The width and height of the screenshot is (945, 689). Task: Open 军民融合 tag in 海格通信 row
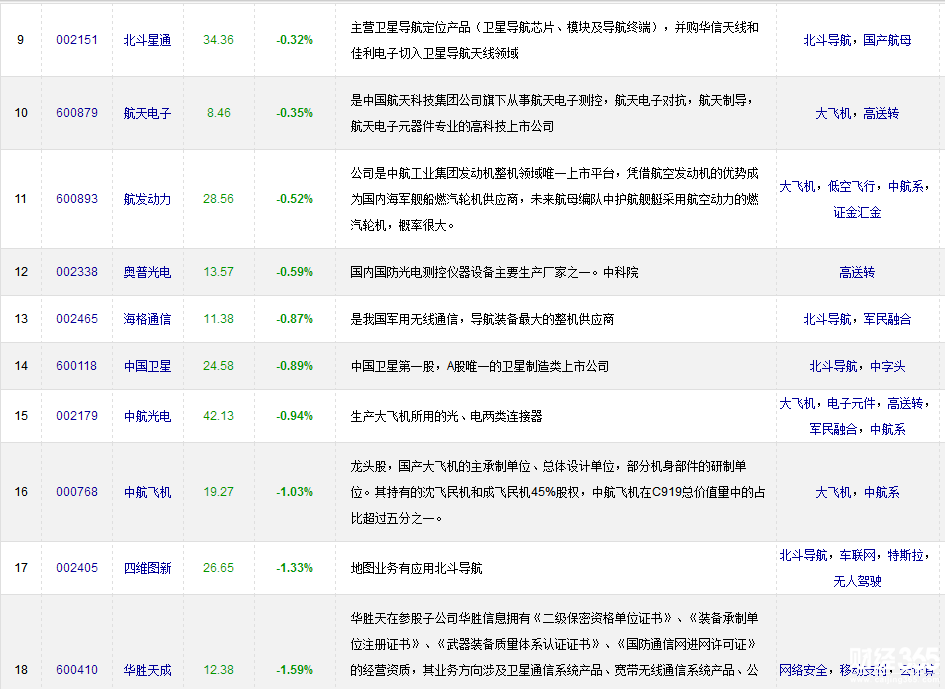(x=887, y=319)
